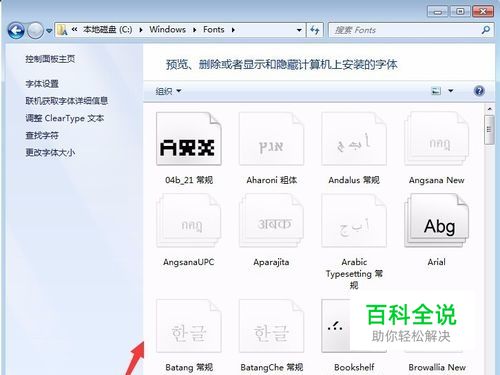
Task: Click the scrollbar up arrow
Action: point(489,109)
